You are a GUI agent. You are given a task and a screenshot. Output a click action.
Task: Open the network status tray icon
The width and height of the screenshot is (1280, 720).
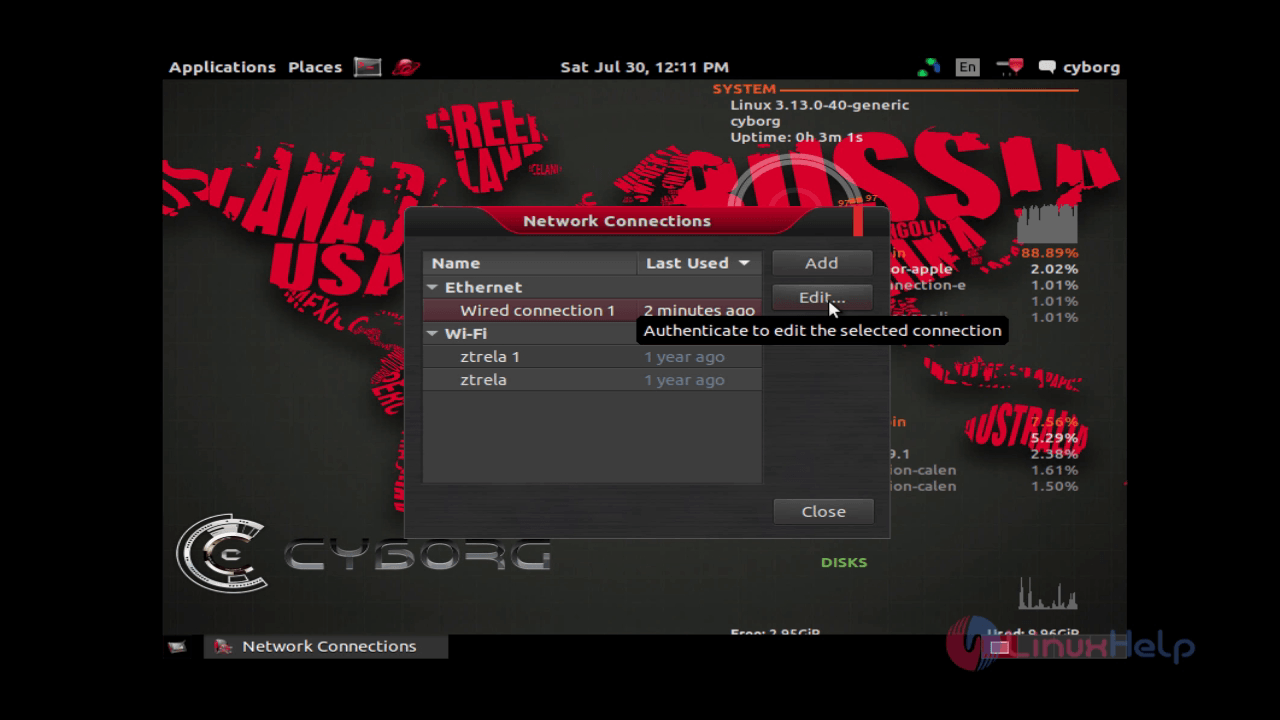coord(1011,67)
